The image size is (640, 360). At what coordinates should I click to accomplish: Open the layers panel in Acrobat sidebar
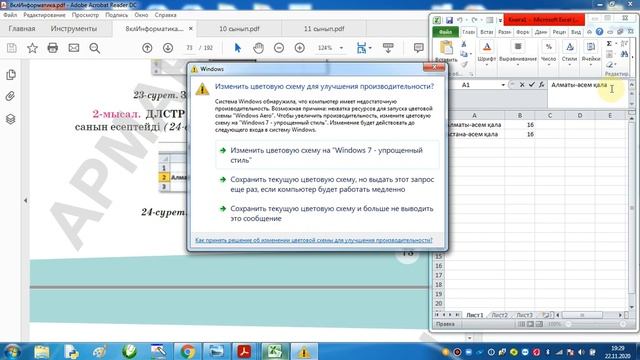[11, 119]
